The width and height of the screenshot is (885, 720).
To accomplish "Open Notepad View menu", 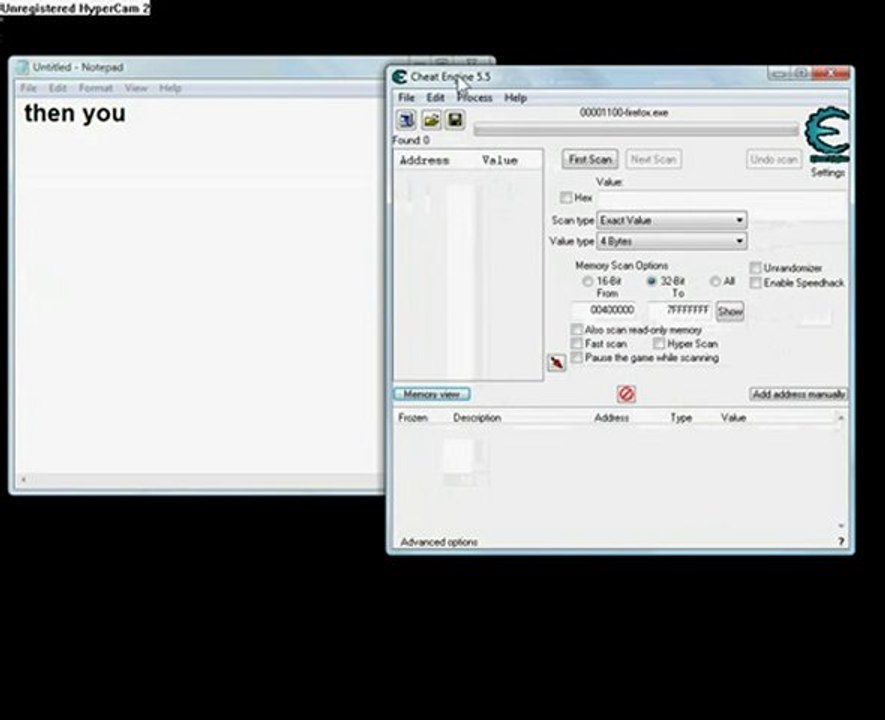I will click(136, 88).
